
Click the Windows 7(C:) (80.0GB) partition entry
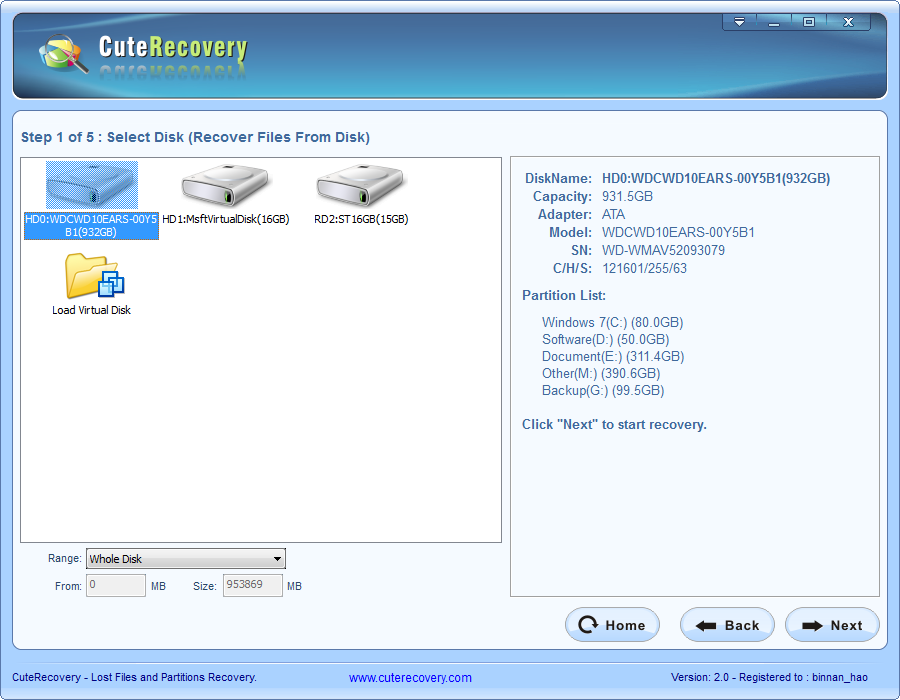(x=612, y=322)
